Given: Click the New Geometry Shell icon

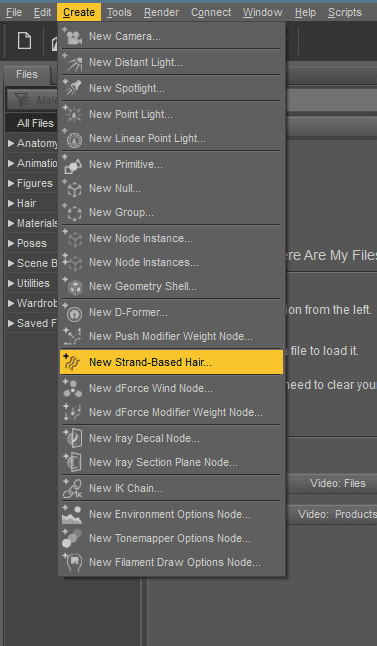Looking at the screenshot, I should pos(73,286).
